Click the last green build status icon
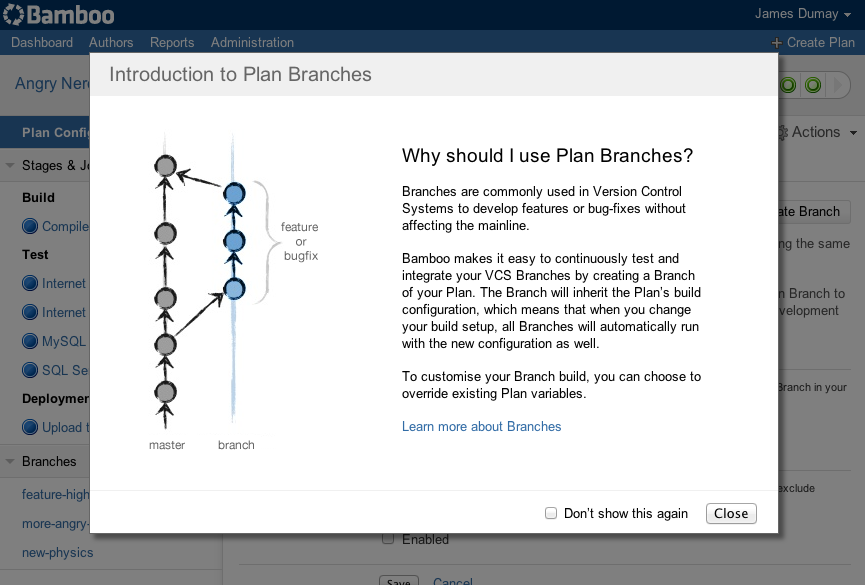Screen dimensions: 865x585 (x=813, y=85)
